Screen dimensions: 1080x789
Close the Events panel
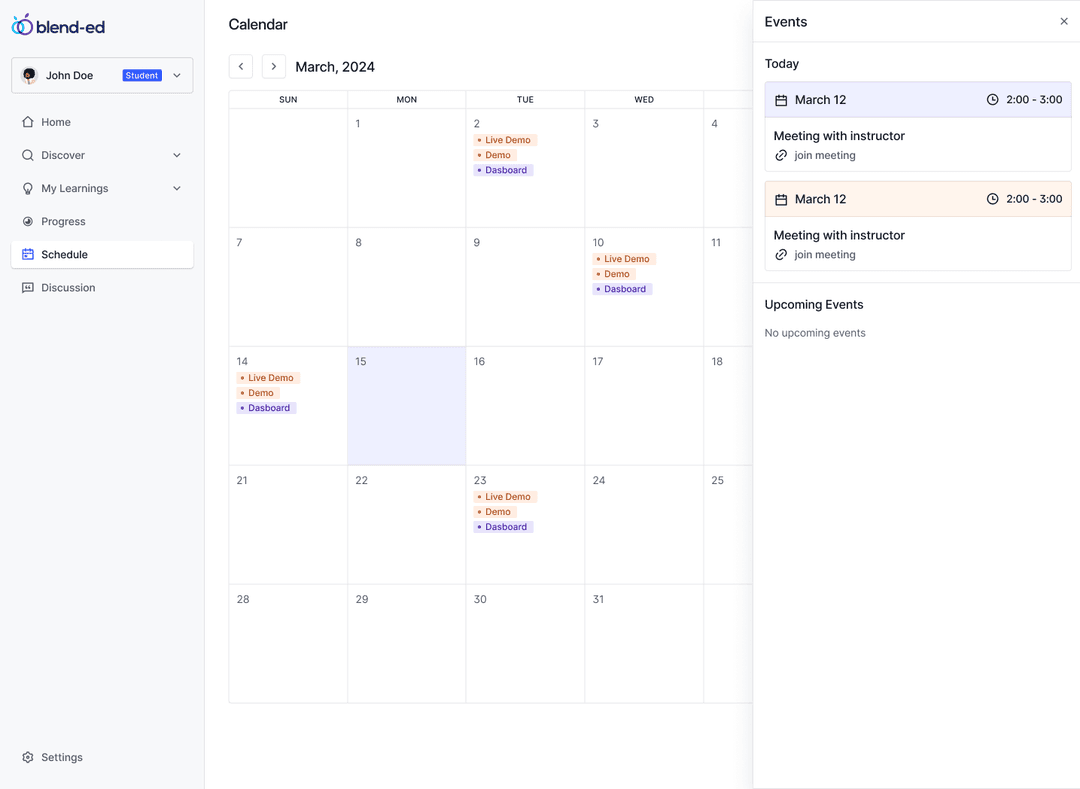coord(1063,21)
